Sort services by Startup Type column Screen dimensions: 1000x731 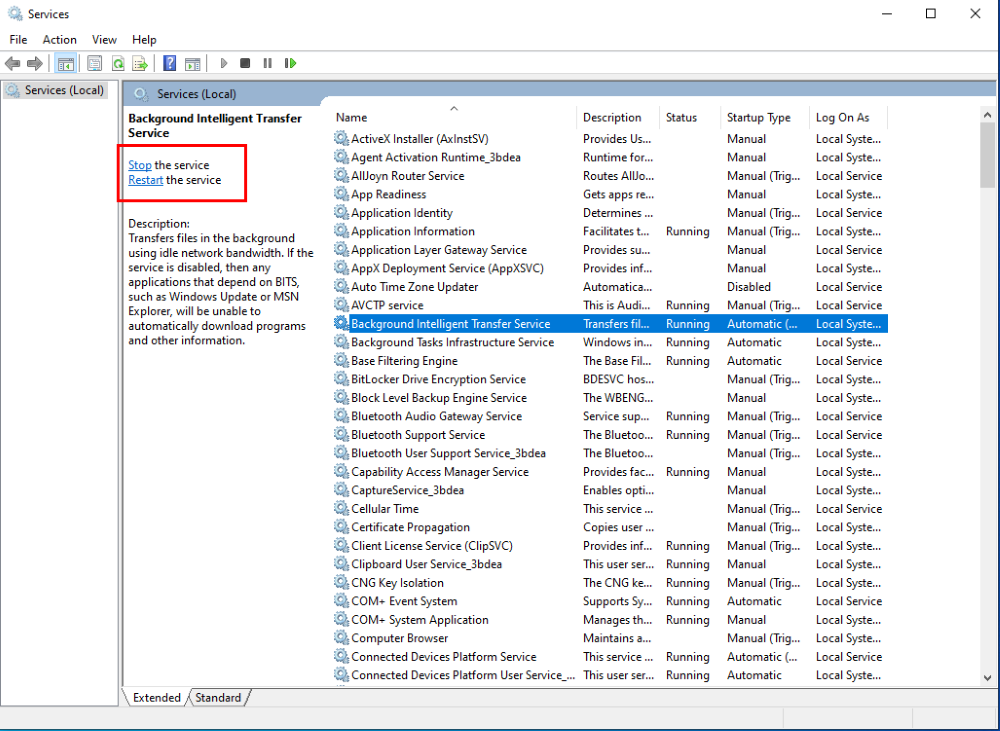(758, 117)
